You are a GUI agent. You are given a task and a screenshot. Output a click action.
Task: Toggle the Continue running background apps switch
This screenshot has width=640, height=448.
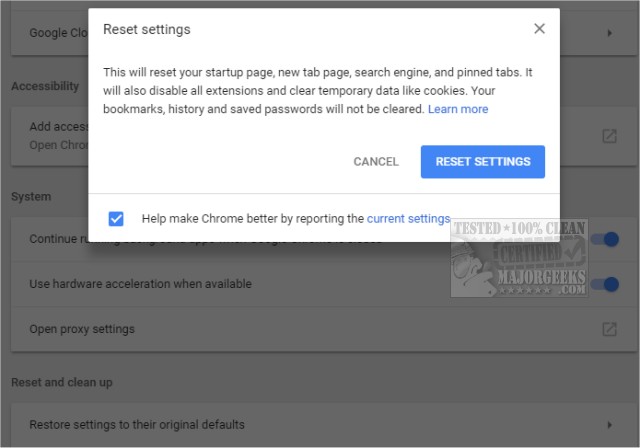(x=605, y=239)
